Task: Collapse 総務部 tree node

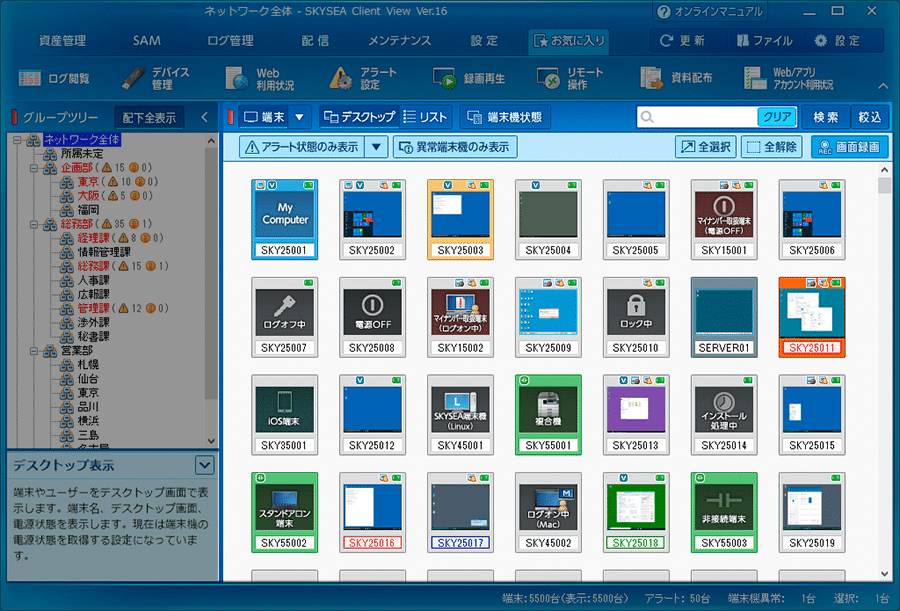Action: tap(34, 224)
